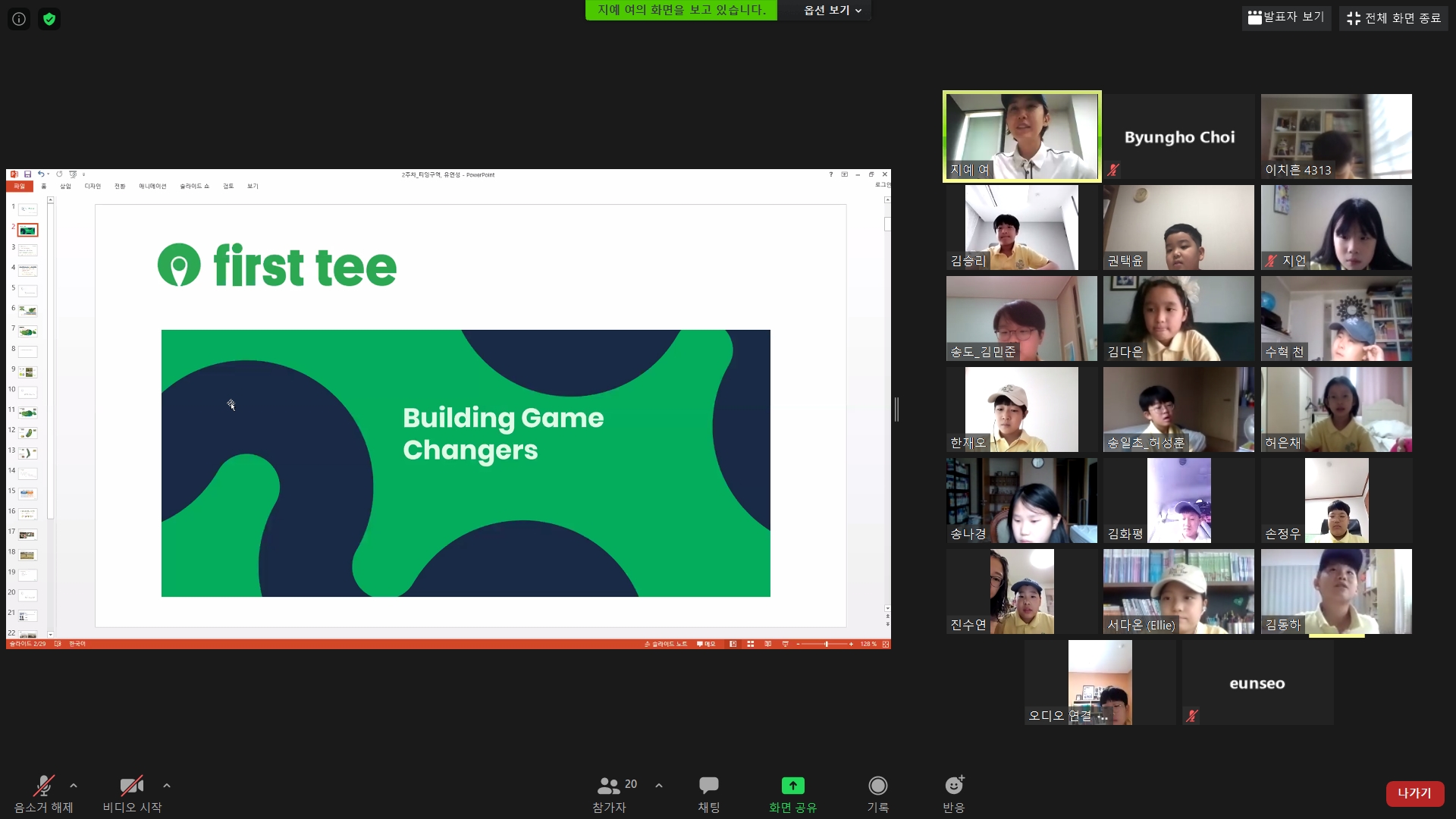1456x819 pixels.
Task: Click the green share screen icon
Action: (792, 786)
